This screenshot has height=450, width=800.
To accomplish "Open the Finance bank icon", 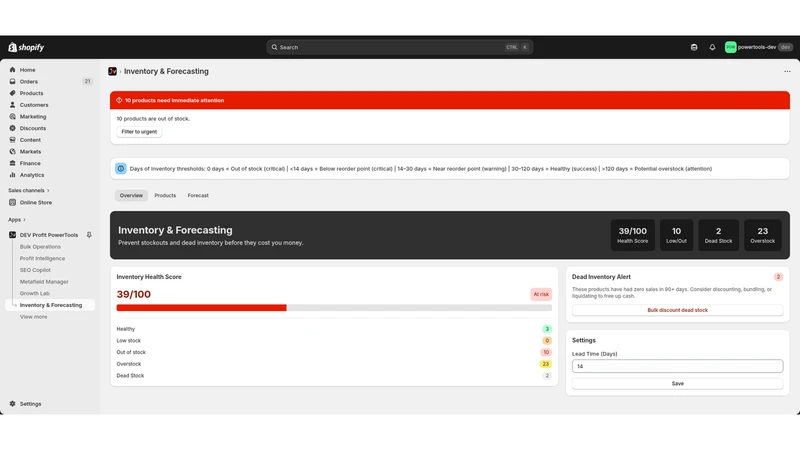I will click(x=12, y=163).
